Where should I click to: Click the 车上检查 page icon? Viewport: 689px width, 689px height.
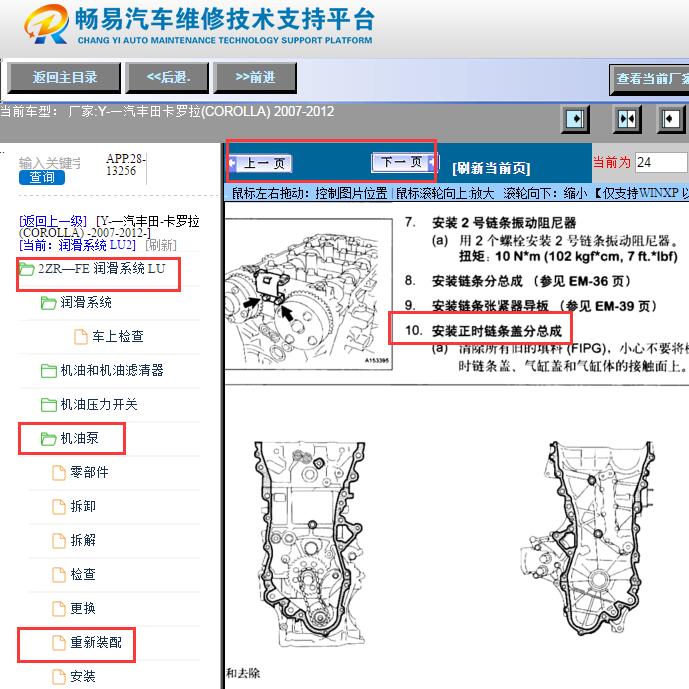81,337
